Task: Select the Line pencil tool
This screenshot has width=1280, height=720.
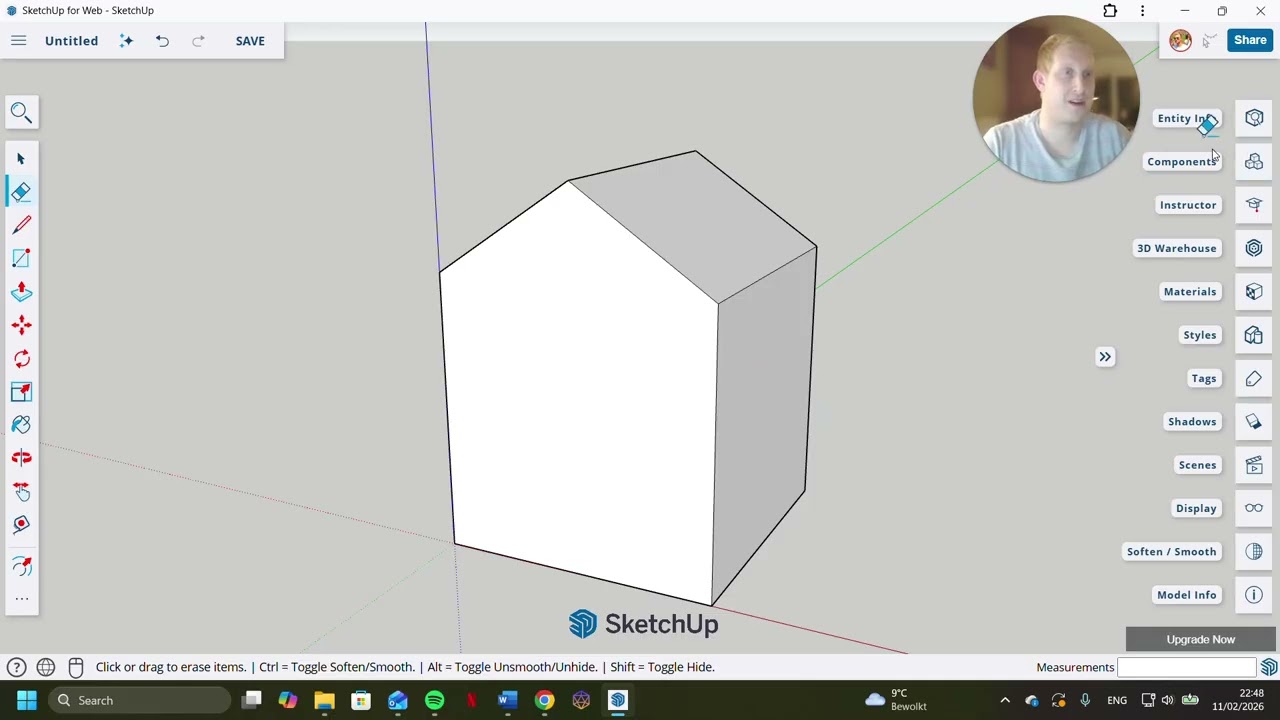Action: (21, 225)
